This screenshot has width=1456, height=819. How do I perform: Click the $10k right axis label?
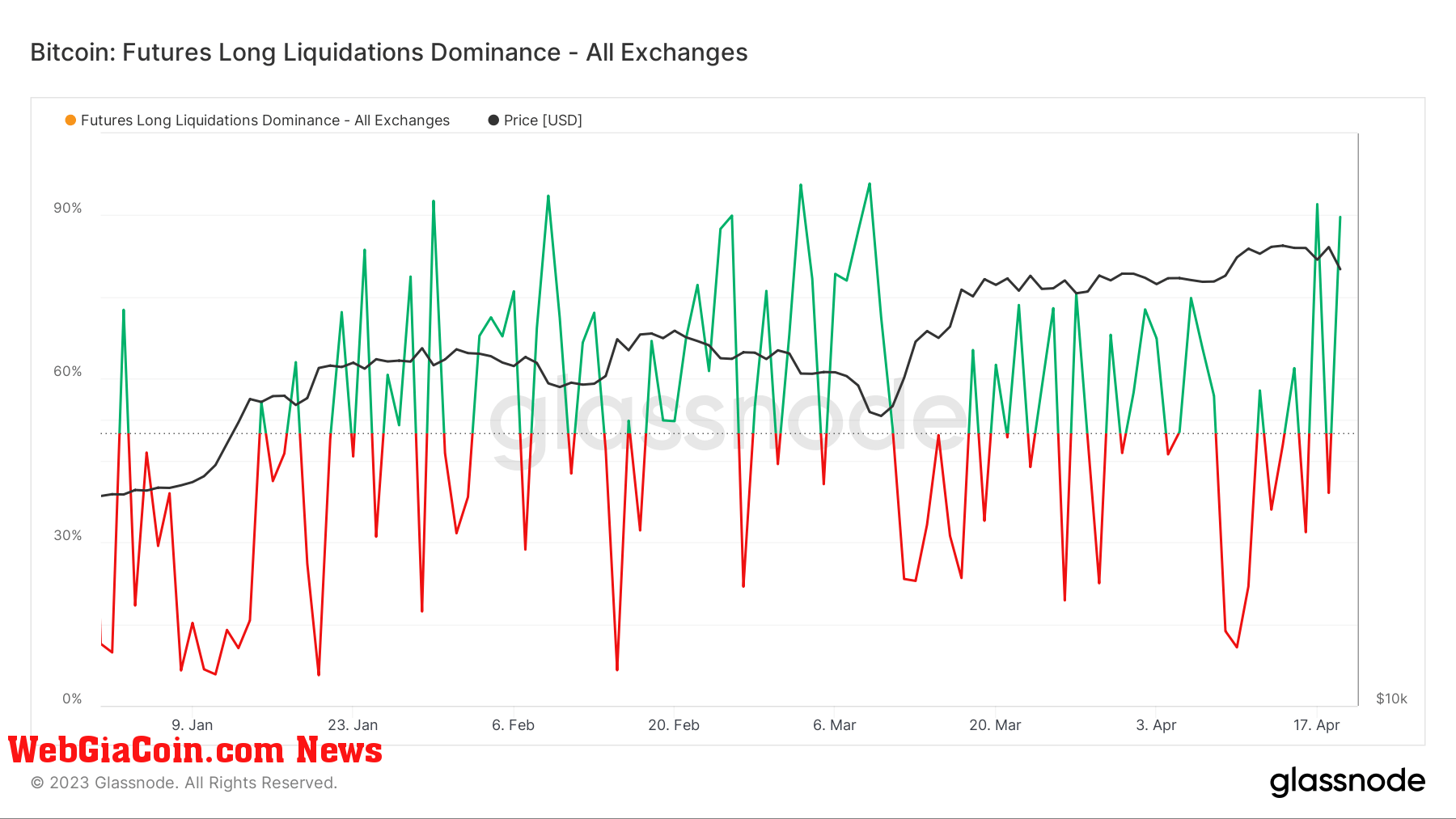tap(1392, 699)
